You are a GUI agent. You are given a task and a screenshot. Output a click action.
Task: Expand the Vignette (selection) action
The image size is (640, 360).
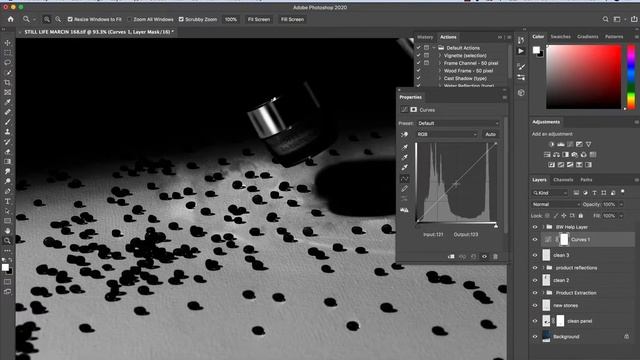click(440, 56)
